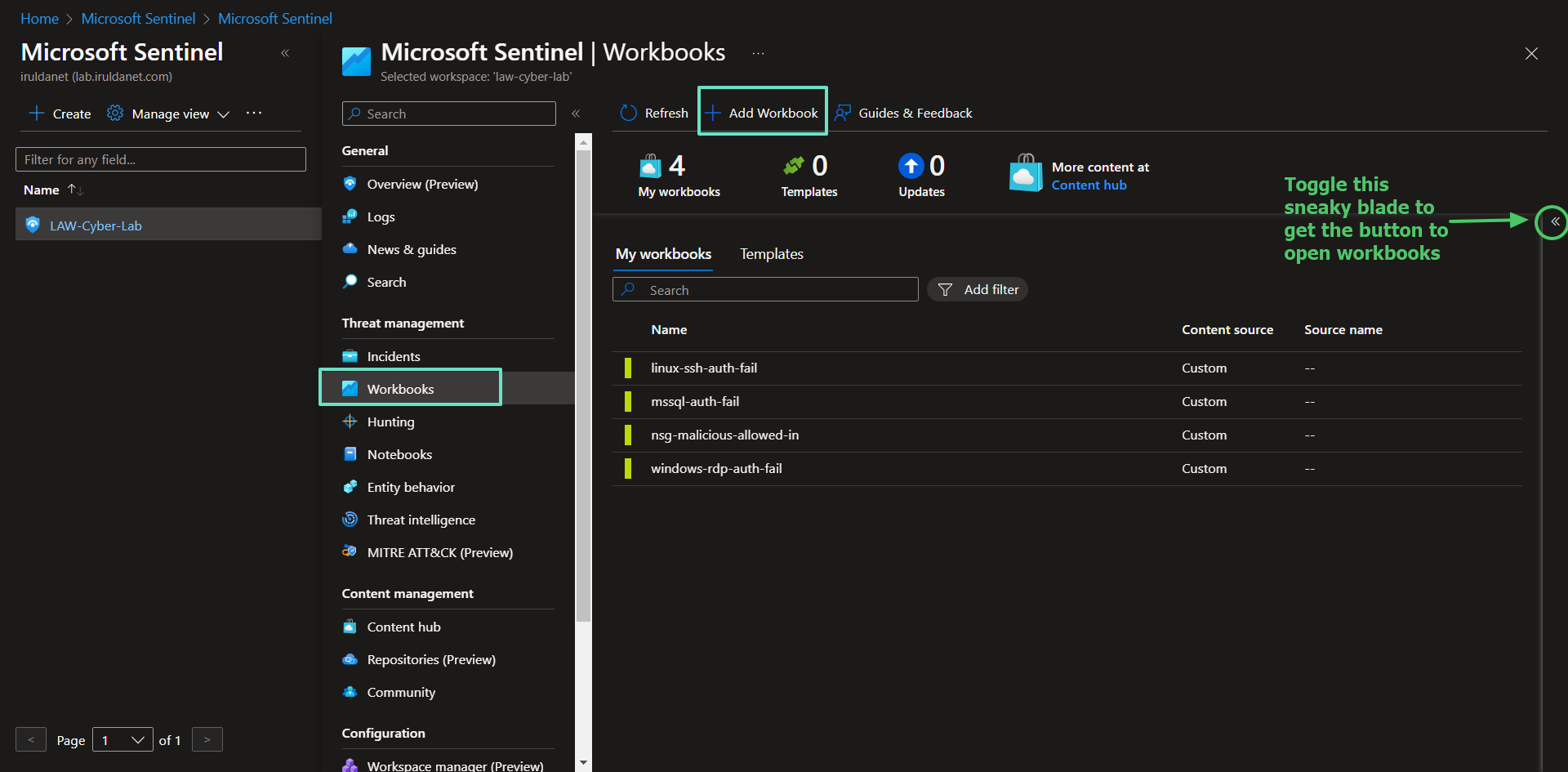Click the Add filter button
The height and width of the screenshot is (772, 1568).
coord(978,289)
